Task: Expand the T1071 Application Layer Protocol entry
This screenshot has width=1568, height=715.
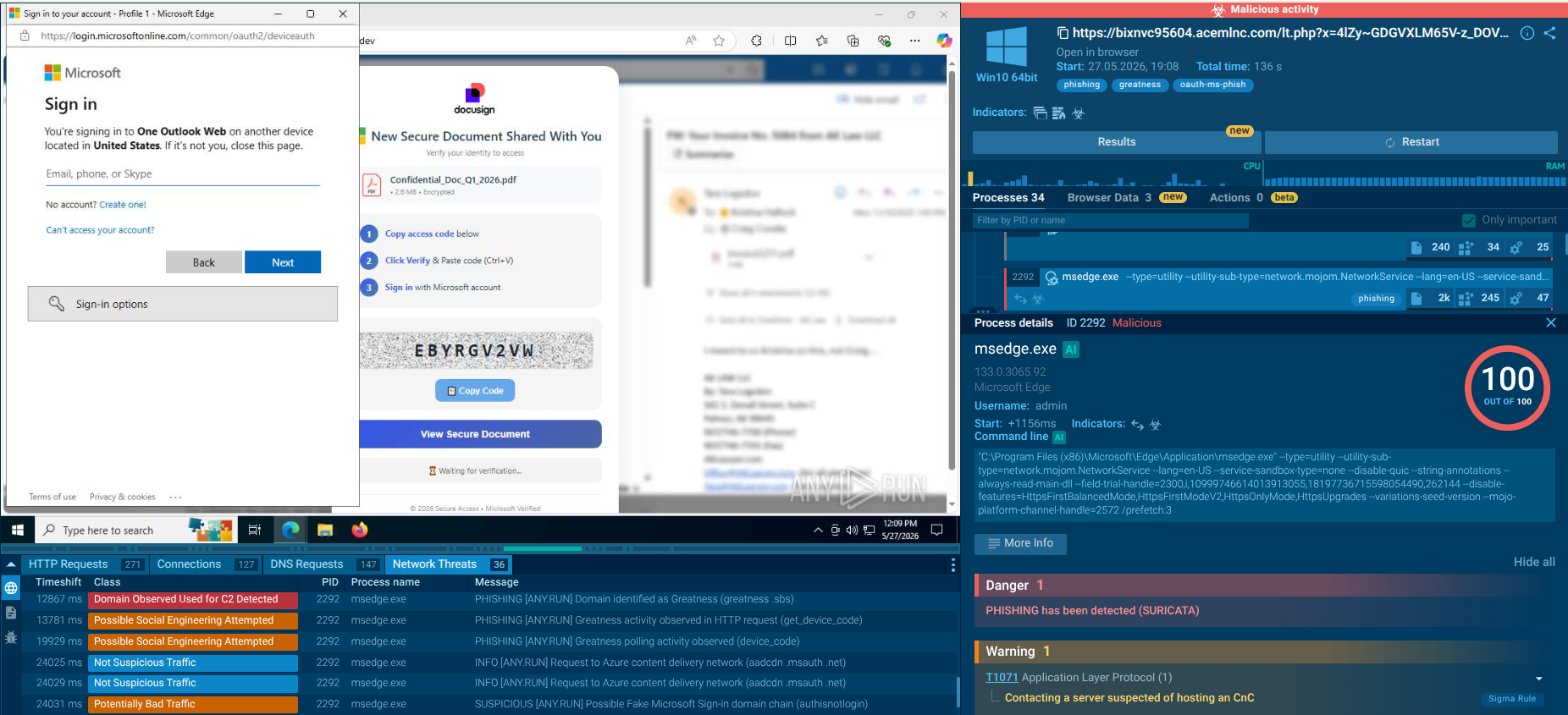Action: [x=1538, y=679]
